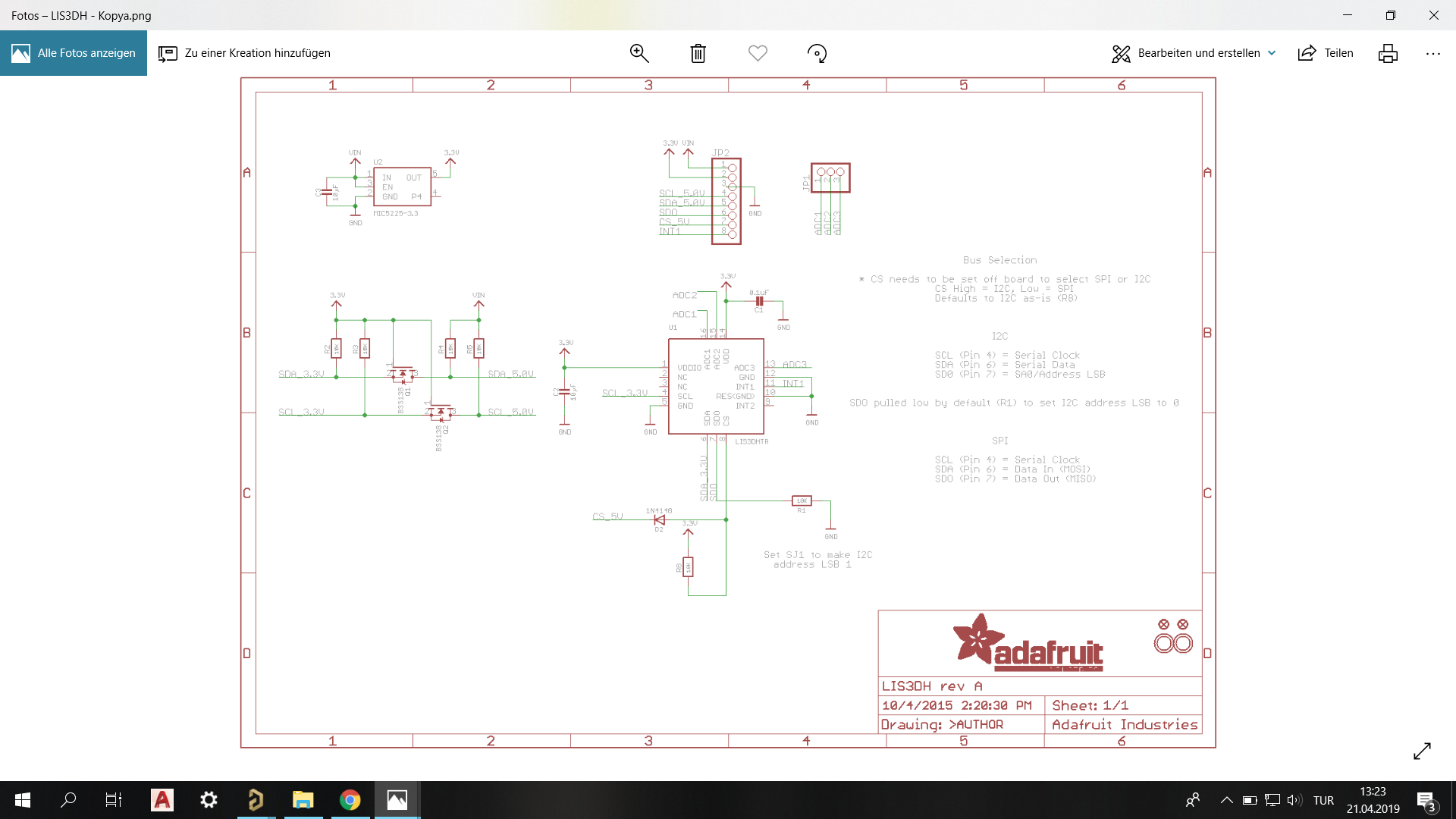Open network status in the tray

click(x=1272, y=800)
